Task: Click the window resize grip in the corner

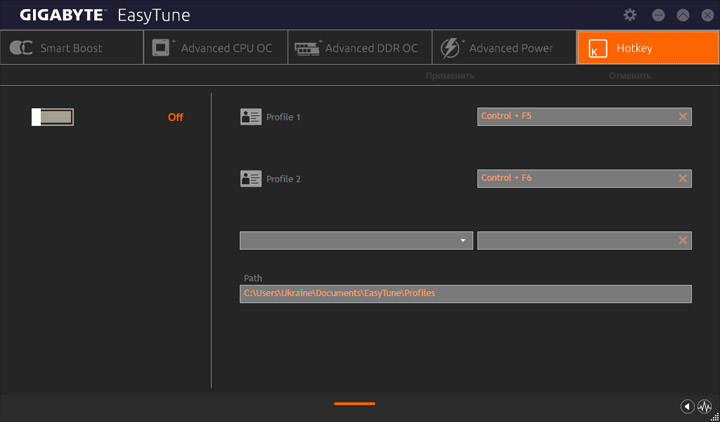Action: tap(715, 417)
